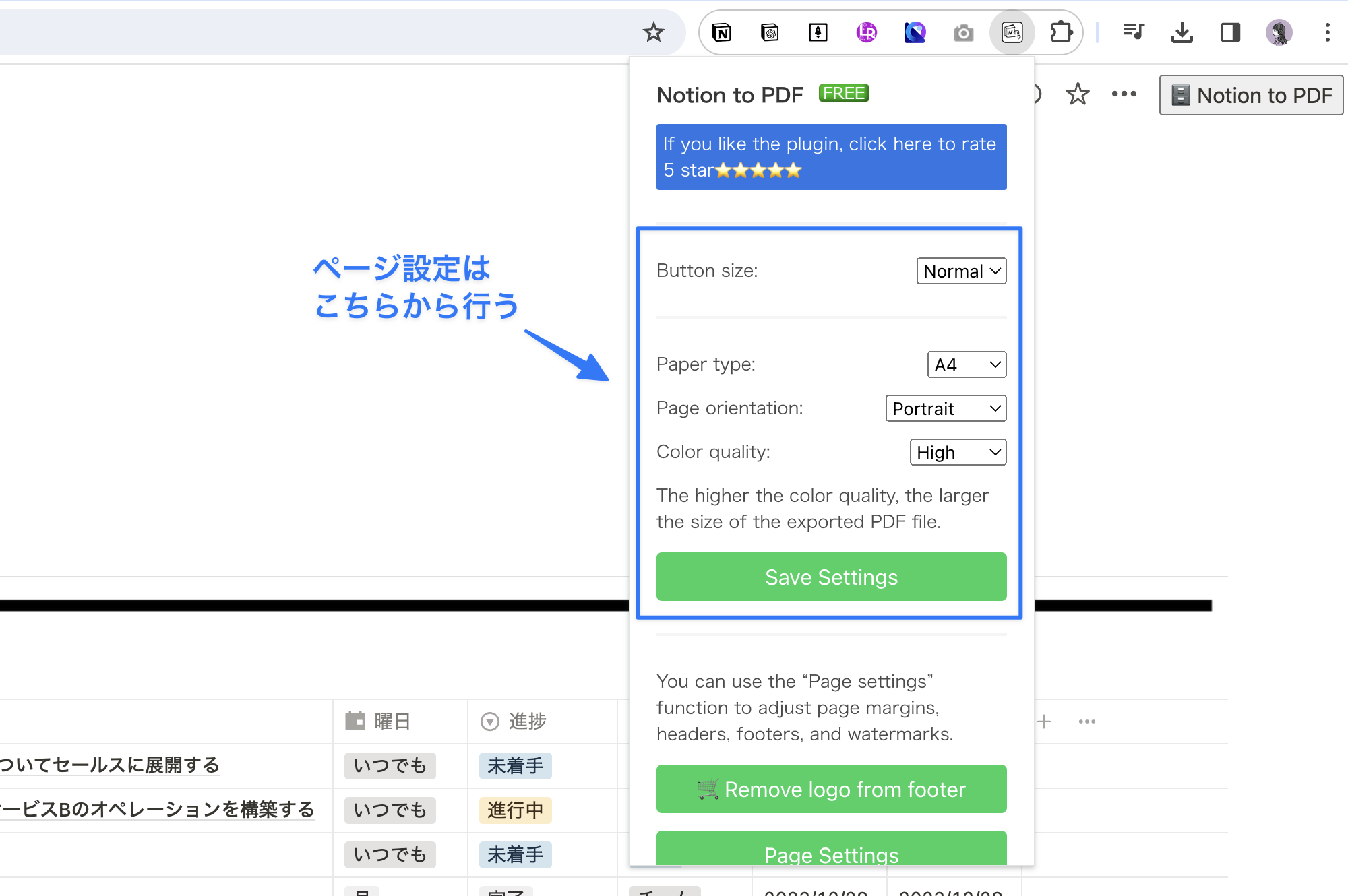Screen dimensions: 1348x896
Task: Open the blue circular extension icon
Action: 915,32
